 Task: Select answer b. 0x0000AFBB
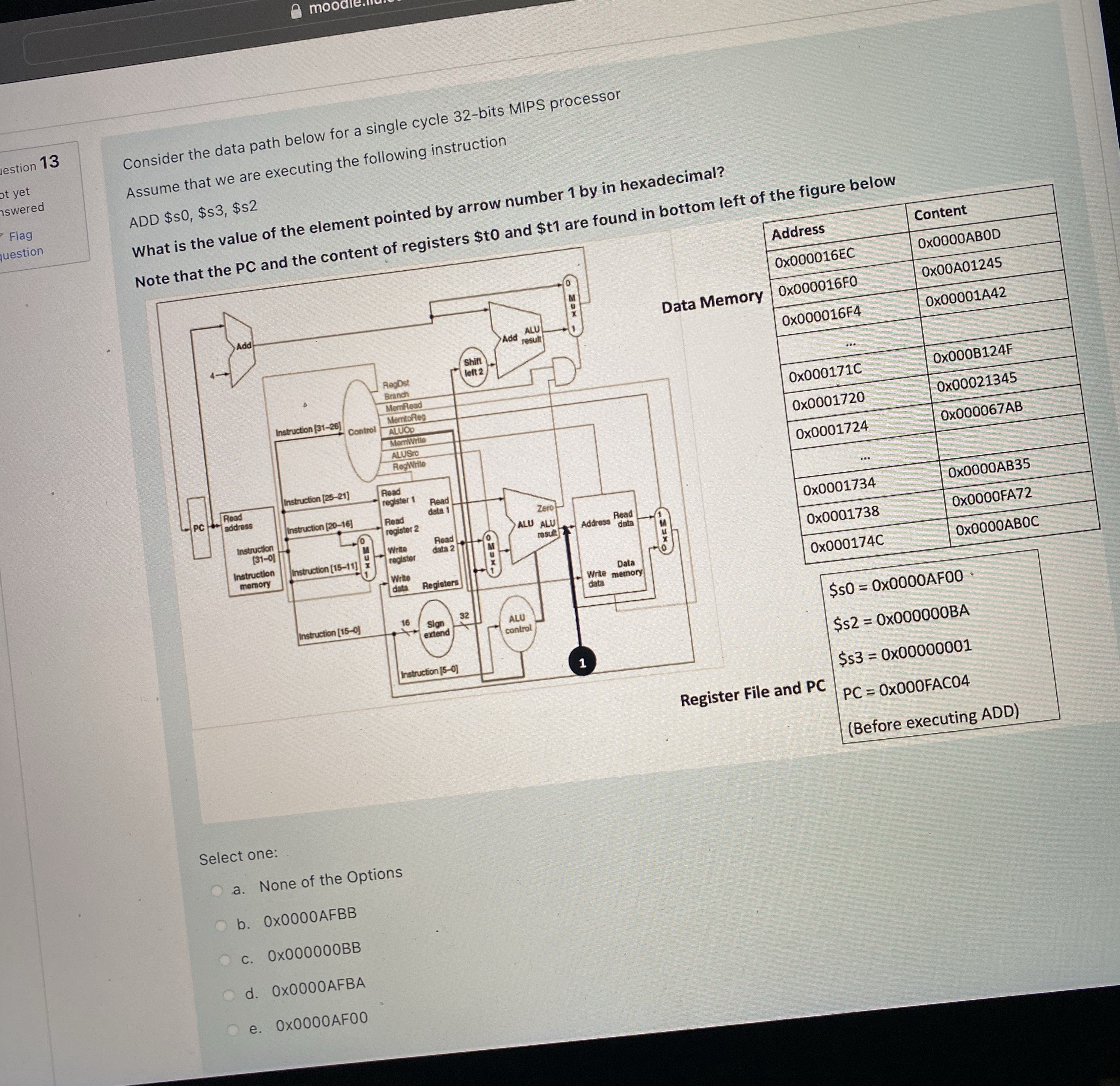(221, 926)
